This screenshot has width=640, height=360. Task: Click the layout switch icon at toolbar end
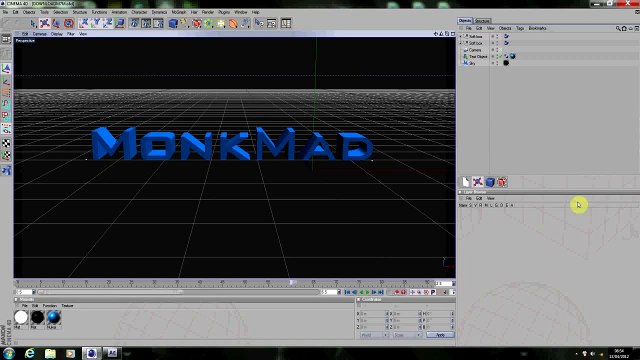tap(286, 23)
